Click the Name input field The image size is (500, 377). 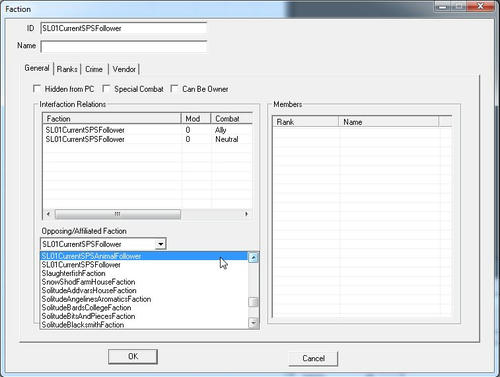[124, 46]
